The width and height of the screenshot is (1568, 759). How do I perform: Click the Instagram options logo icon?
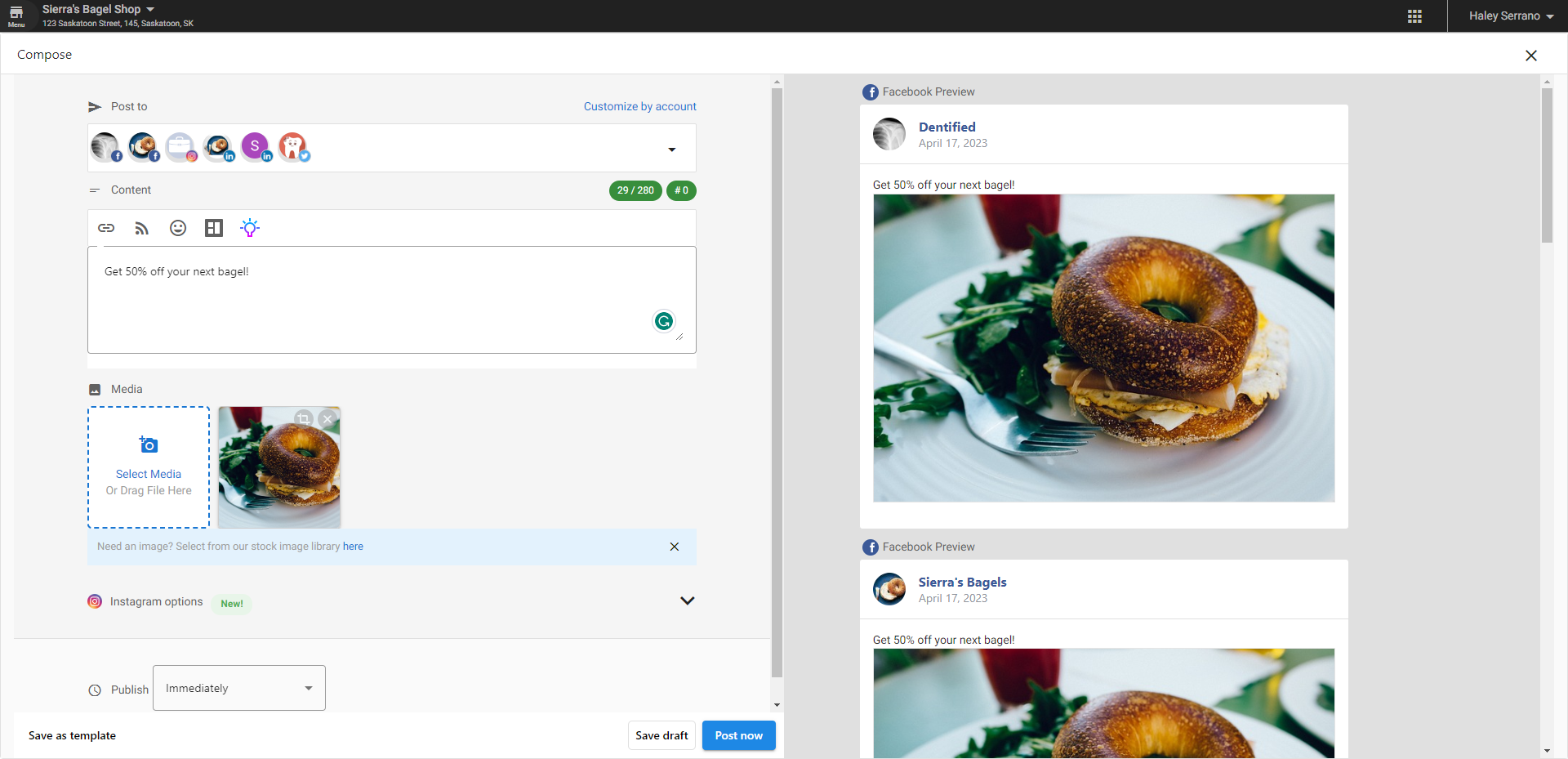95,601
